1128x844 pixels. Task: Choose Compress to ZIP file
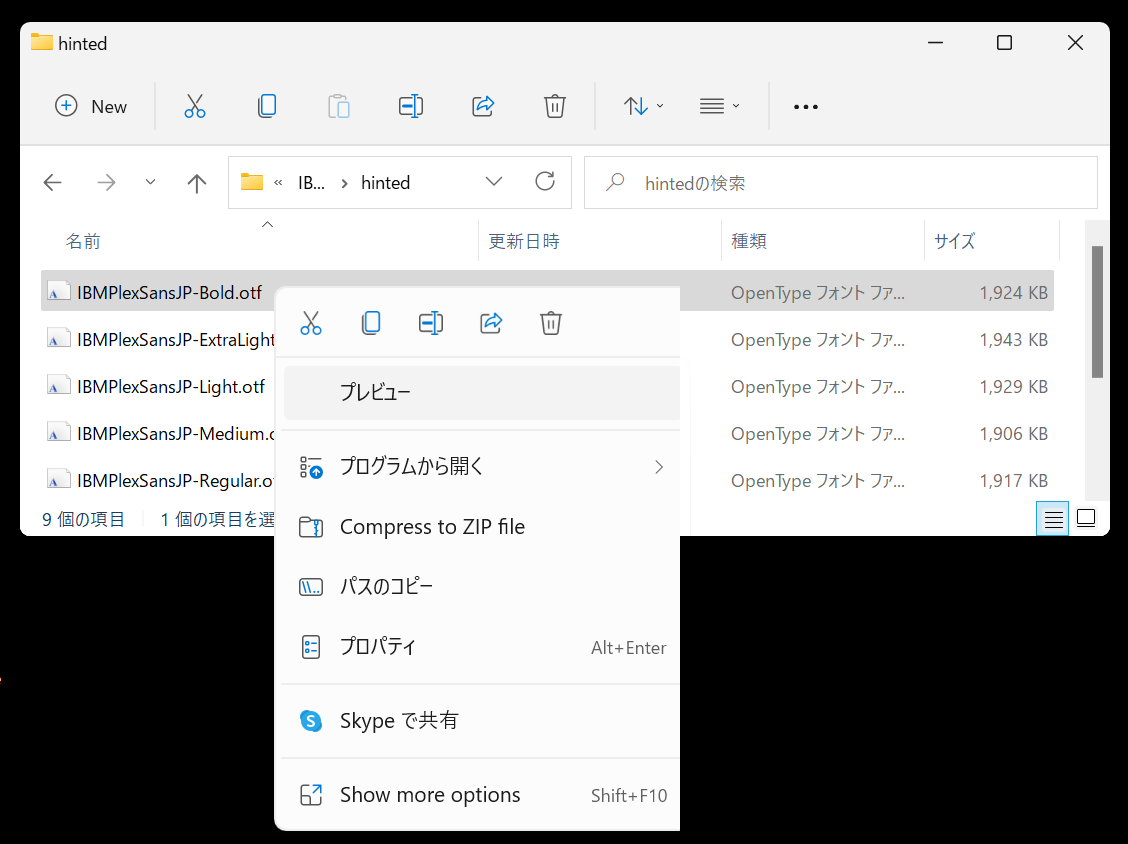(x=482, y=527)
